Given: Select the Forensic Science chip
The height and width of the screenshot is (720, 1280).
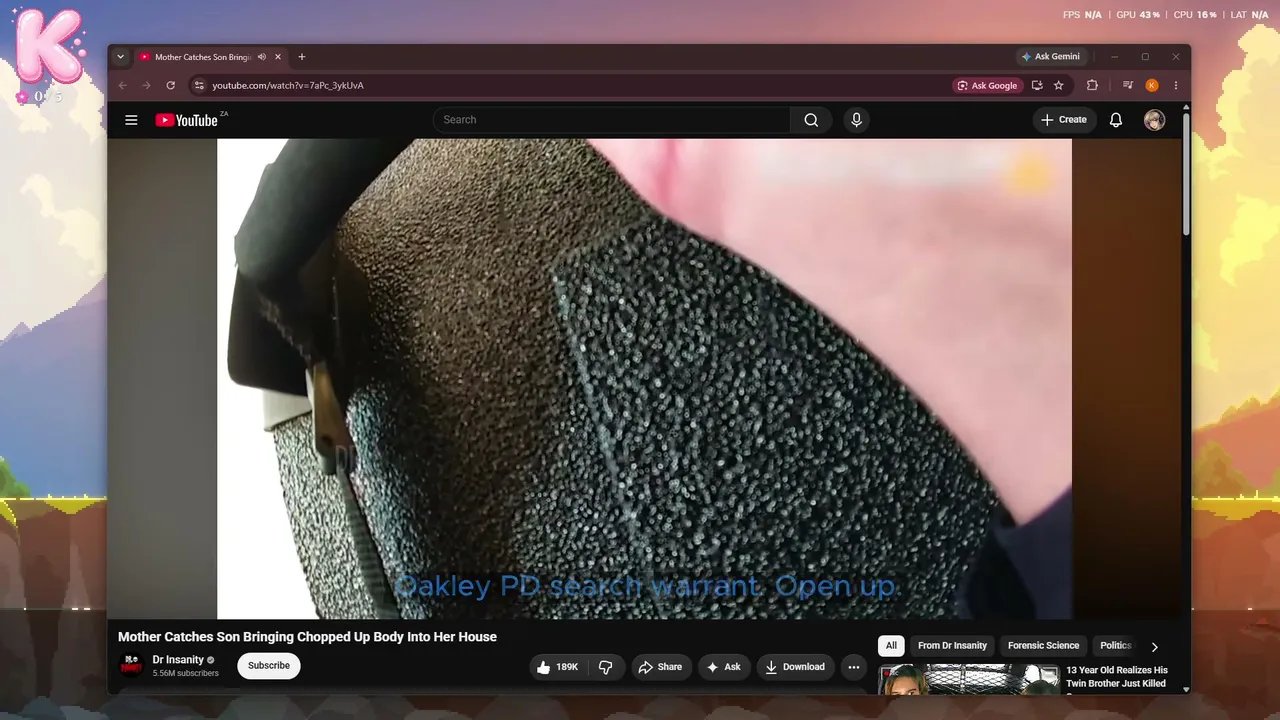Looking at the screenshot, I should click(1043, 646).
